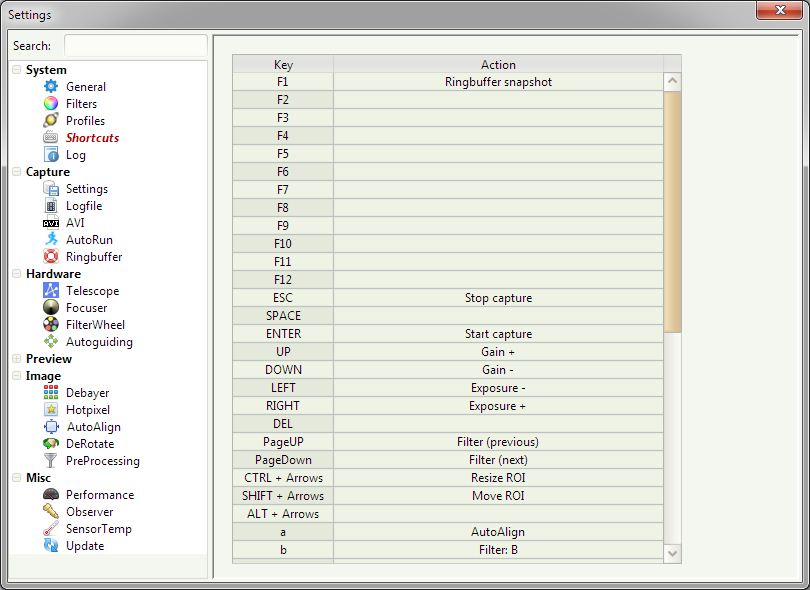Click the 'AutoAlign' action cell in table
Image resolution: width=810 pixels, height=590 pixels.
click(x=499, y=532)
